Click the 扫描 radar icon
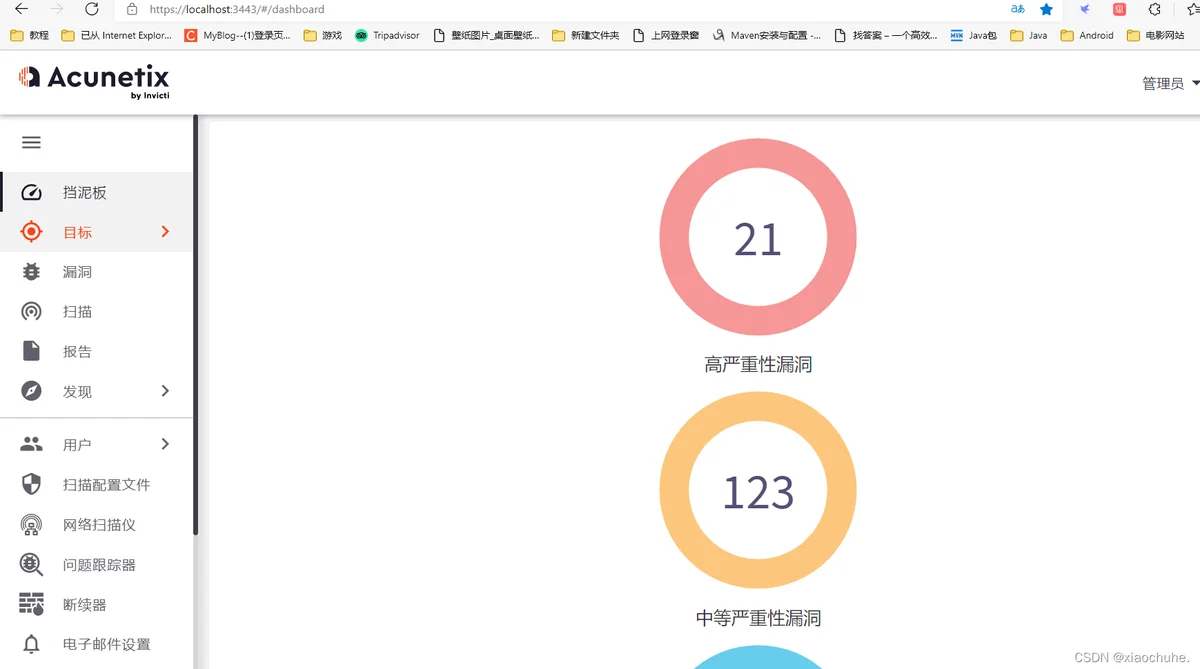 [31, 312]
